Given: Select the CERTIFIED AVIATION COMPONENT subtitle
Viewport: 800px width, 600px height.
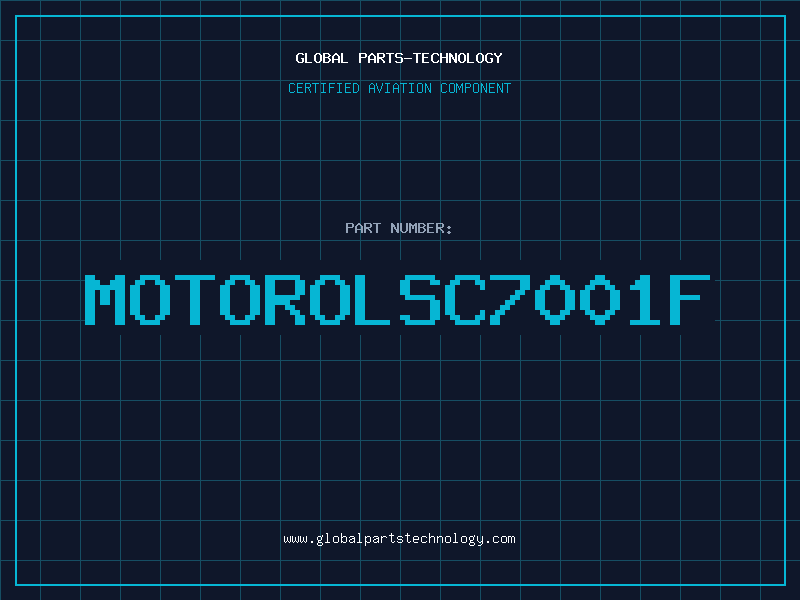Looking at the screenshot, I should 399,88.
